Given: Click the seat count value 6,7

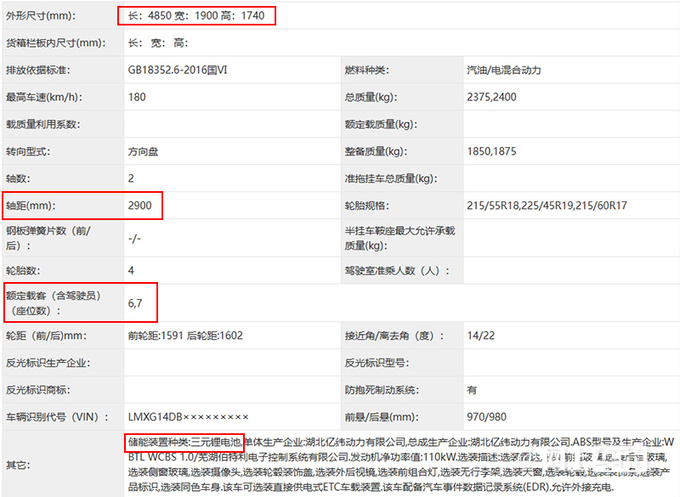Looking at the screenshot, I should (x=135, y=303).
